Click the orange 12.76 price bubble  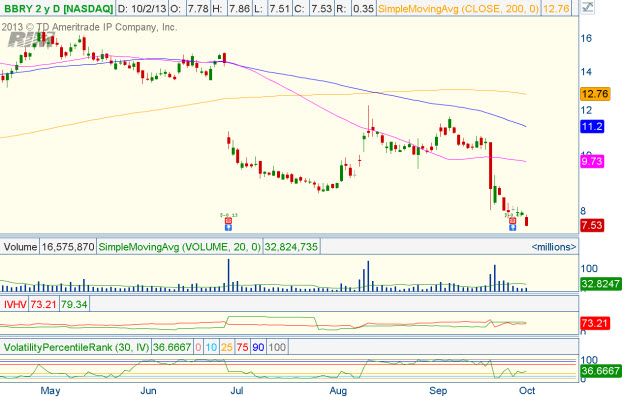point(595,94)
